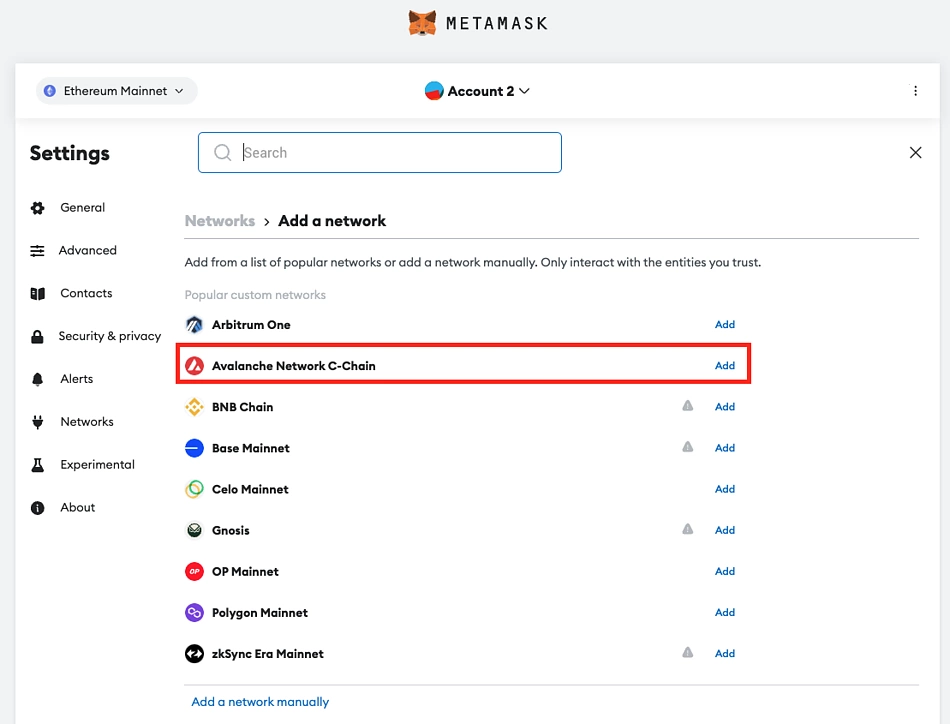Add the Celo Mainnet network
This screenshot has height=724, width=950.
(x=725, y=490)
